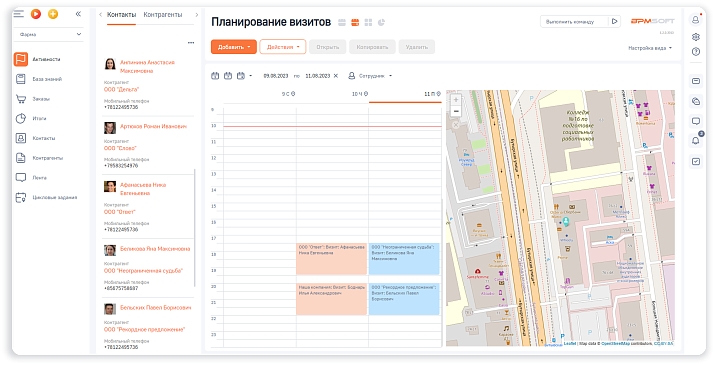715x365 pixels.
Task: Open user profile icon in right bar
Action: click(x=696, y=20)
